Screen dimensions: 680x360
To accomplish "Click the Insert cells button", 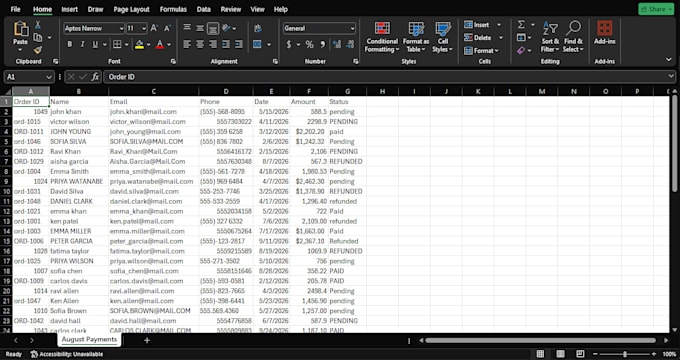I will pyautogui.click(x=477, y=25).
